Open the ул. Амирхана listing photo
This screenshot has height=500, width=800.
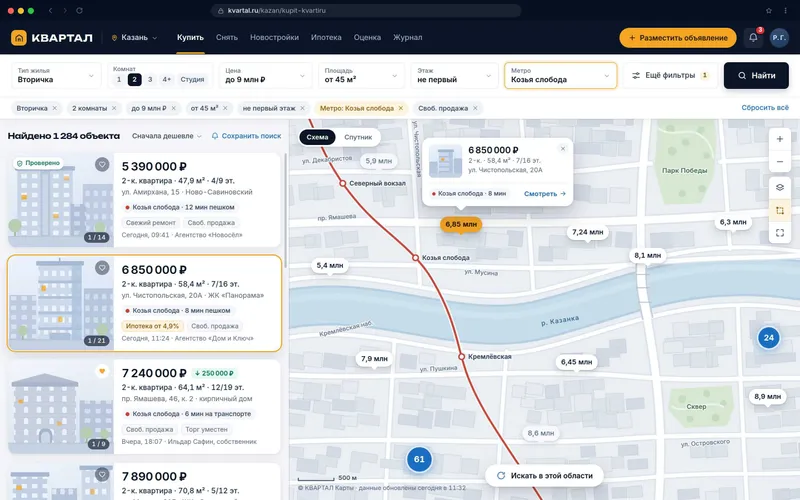click(x=60, y=200)
